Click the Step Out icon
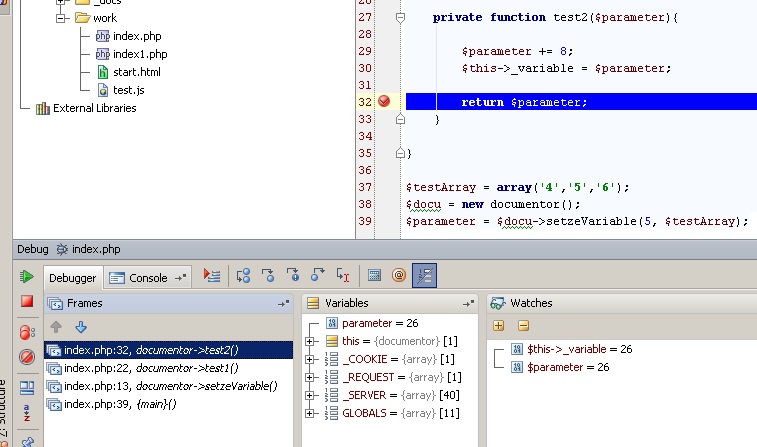Image resolution: width=757 pixels, height=447 pixels. click(x=318, y=276)
